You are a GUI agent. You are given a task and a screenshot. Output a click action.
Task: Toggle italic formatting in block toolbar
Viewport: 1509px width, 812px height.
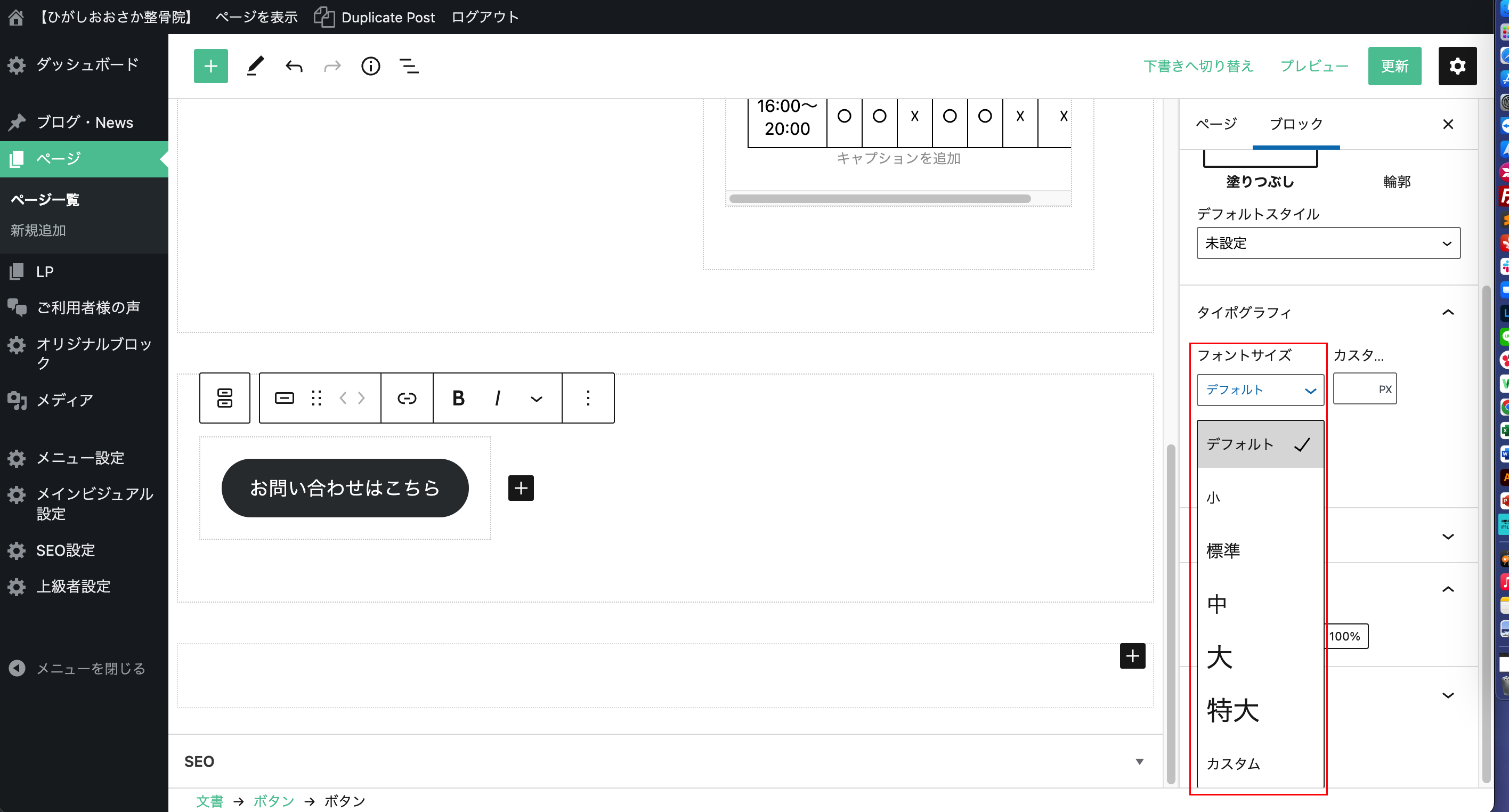(x=497, y=399)
